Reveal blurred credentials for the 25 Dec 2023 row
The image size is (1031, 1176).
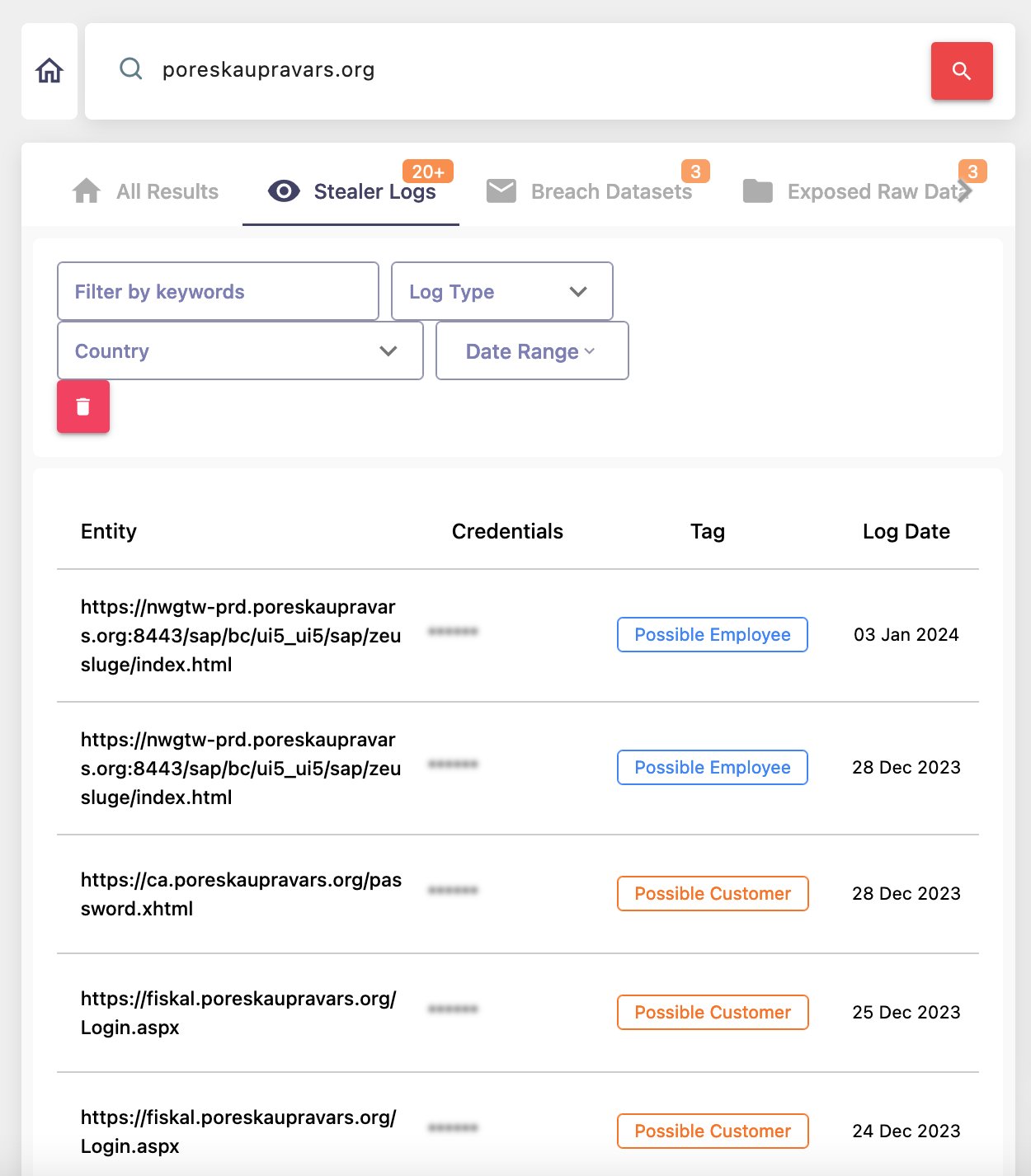(453, 1009)
